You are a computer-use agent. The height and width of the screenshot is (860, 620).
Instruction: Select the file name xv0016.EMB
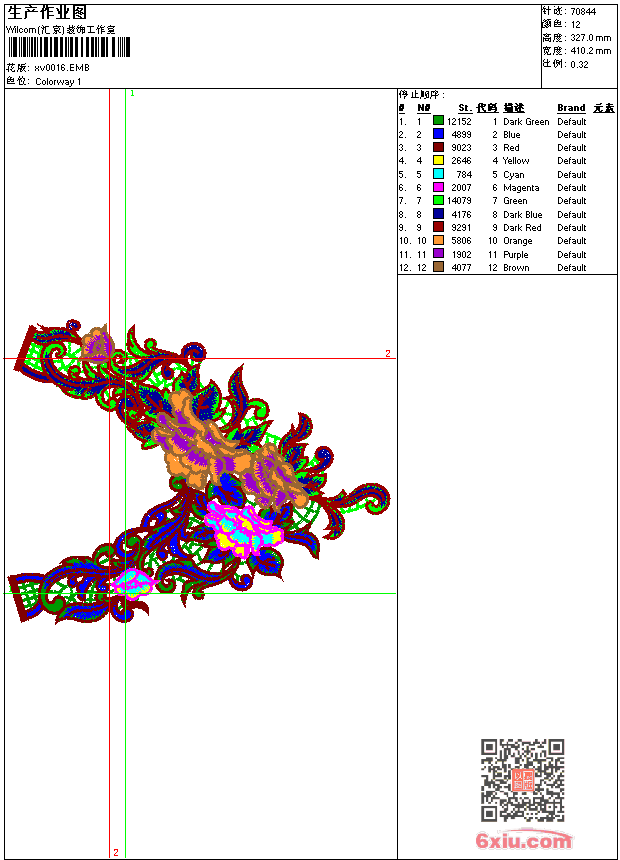62,68
